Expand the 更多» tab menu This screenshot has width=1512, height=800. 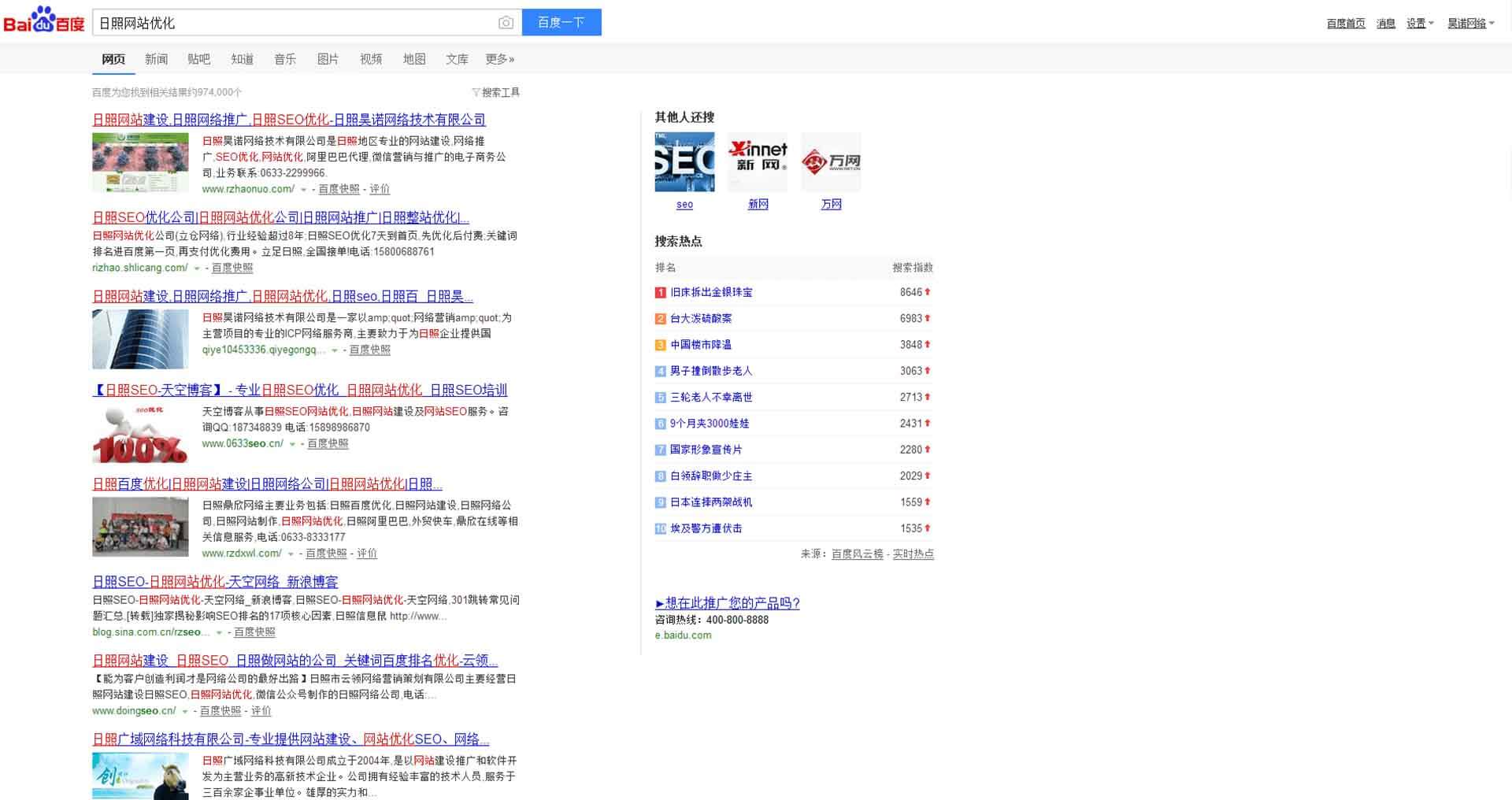click(500, 59)
